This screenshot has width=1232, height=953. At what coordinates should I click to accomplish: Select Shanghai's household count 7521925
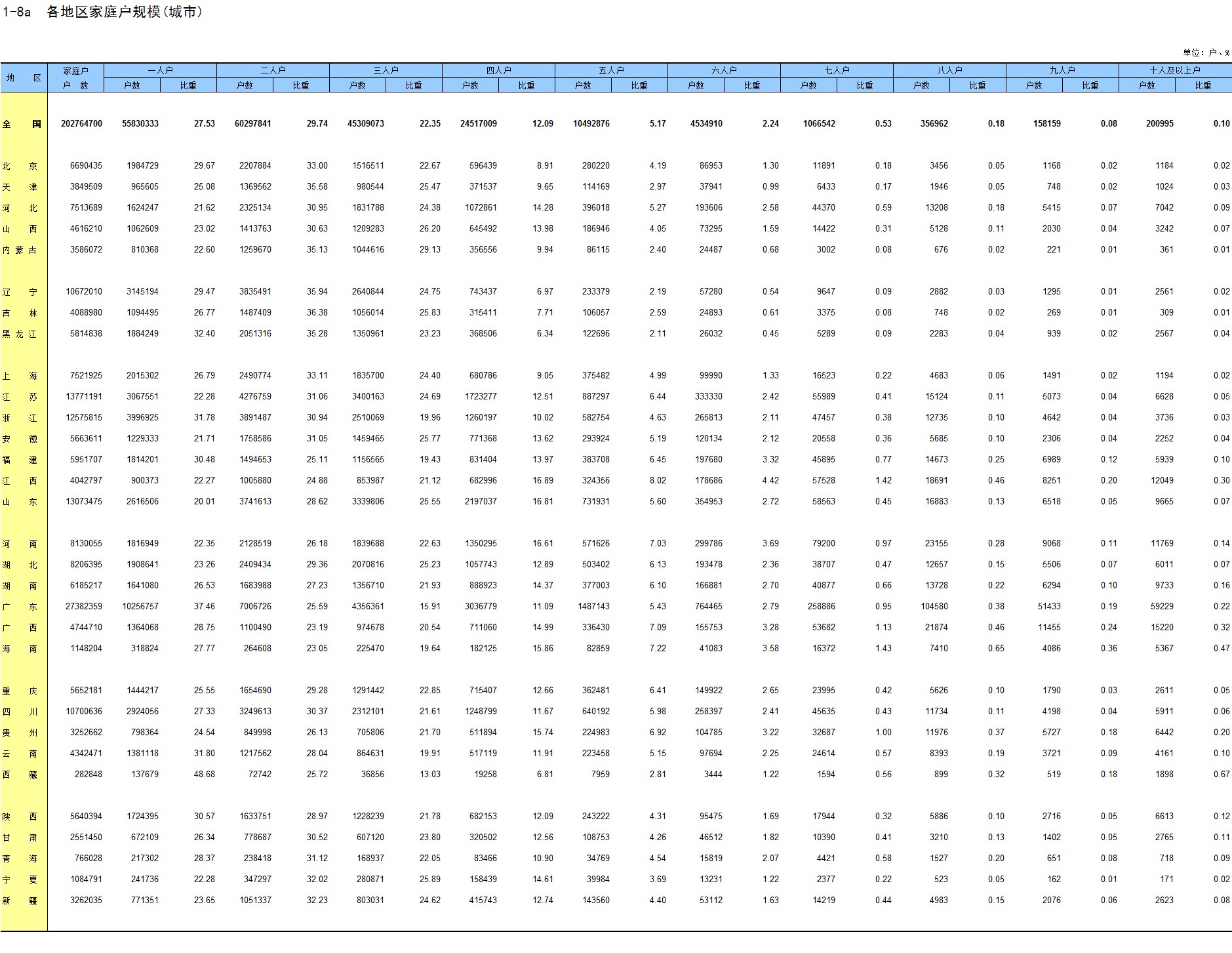86,376
